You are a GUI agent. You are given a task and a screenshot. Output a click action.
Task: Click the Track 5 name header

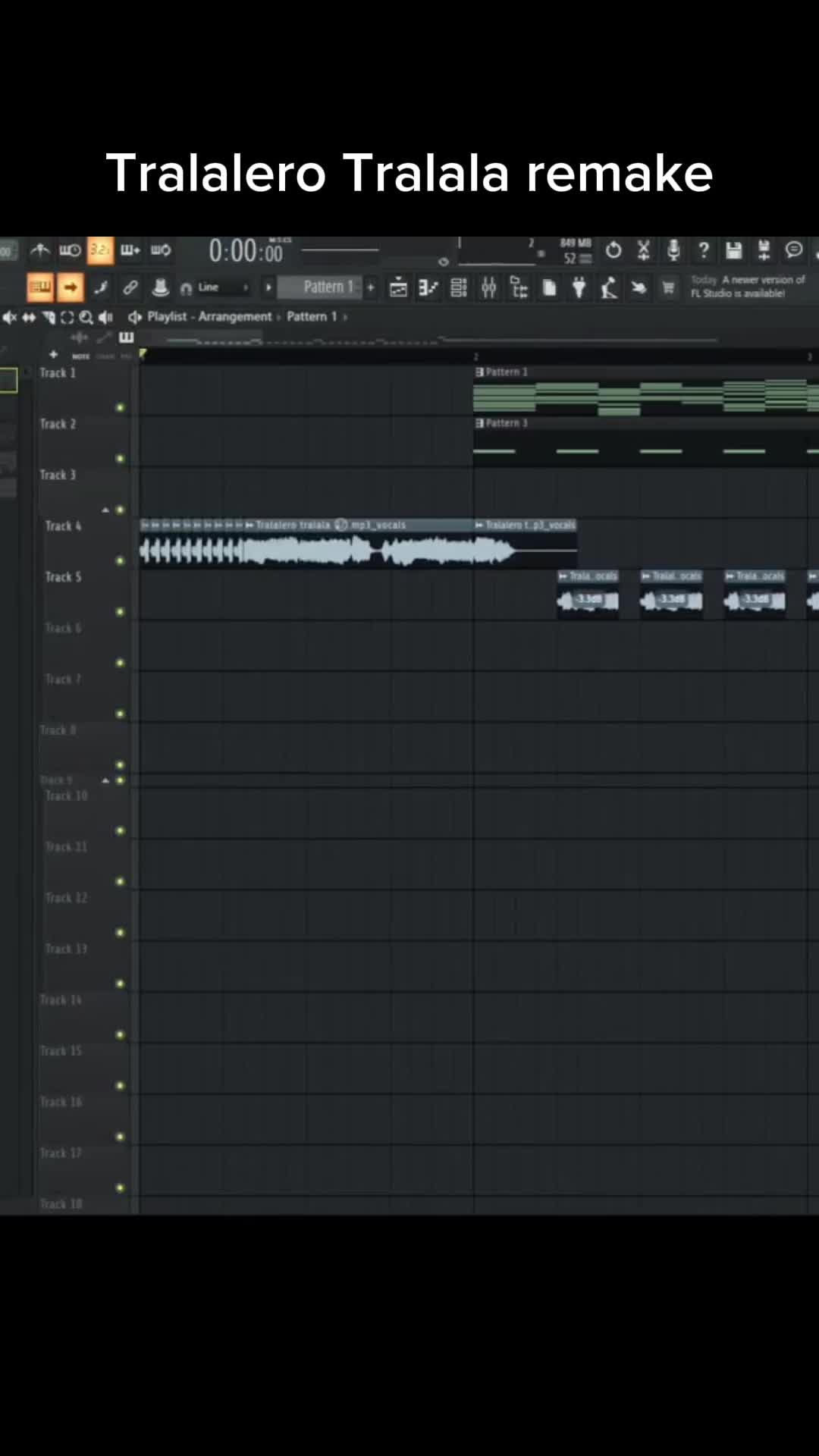[63, 577]
